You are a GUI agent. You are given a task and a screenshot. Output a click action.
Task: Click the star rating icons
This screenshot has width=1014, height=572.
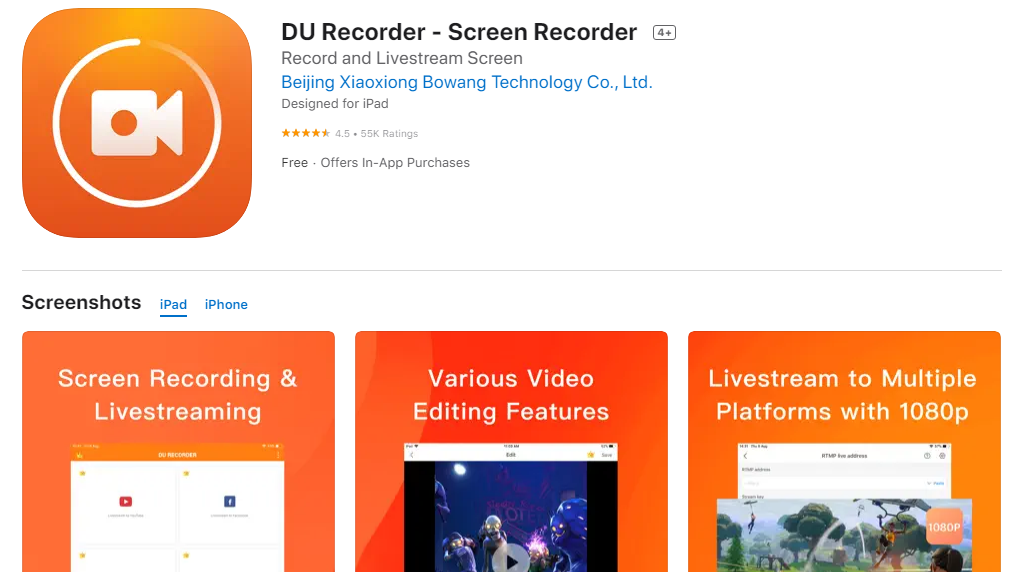pyautogui.click(x=305, y=133)
